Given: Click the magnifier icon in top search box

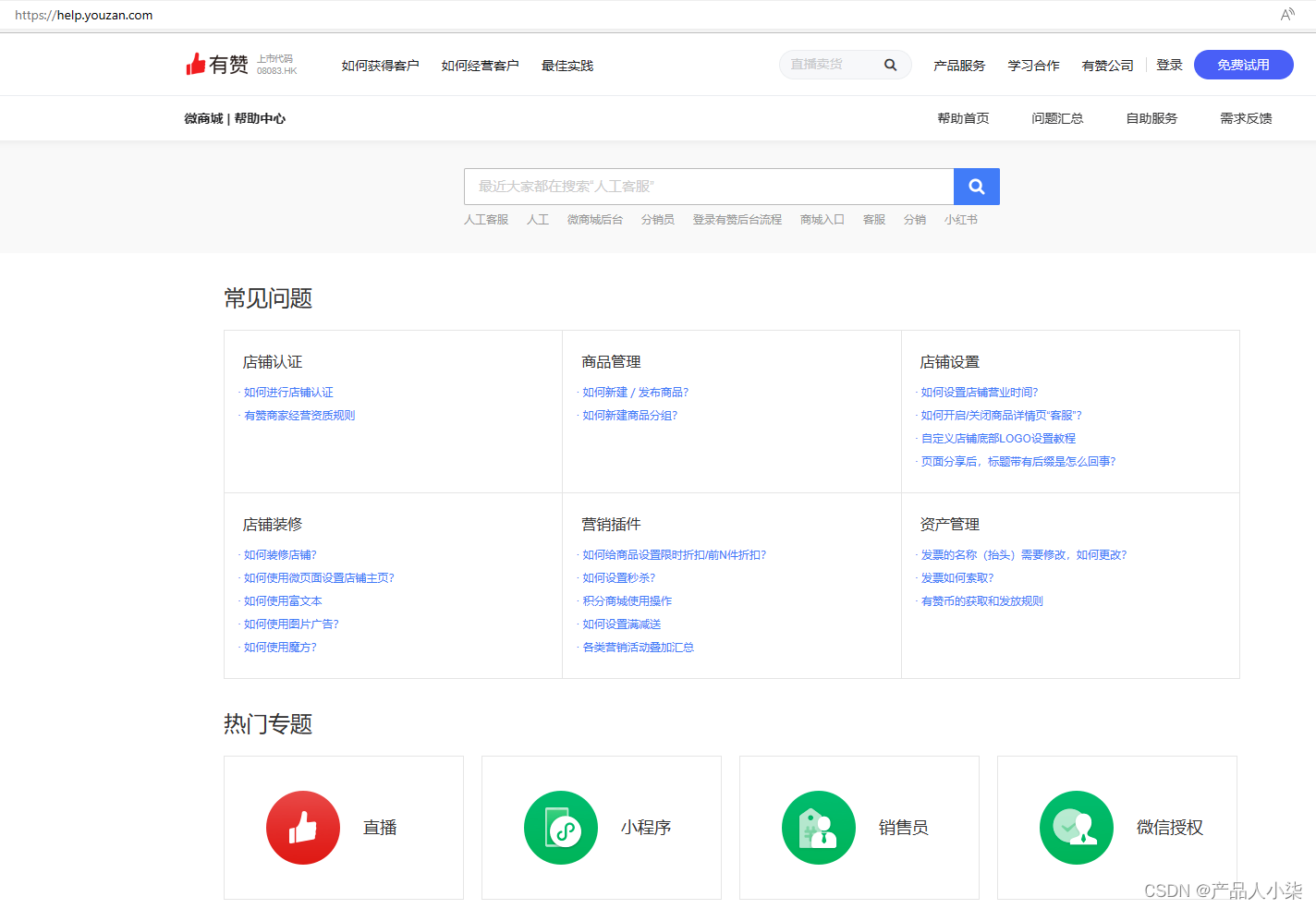Looking at the screenshot, I should [x=891, y=65].
